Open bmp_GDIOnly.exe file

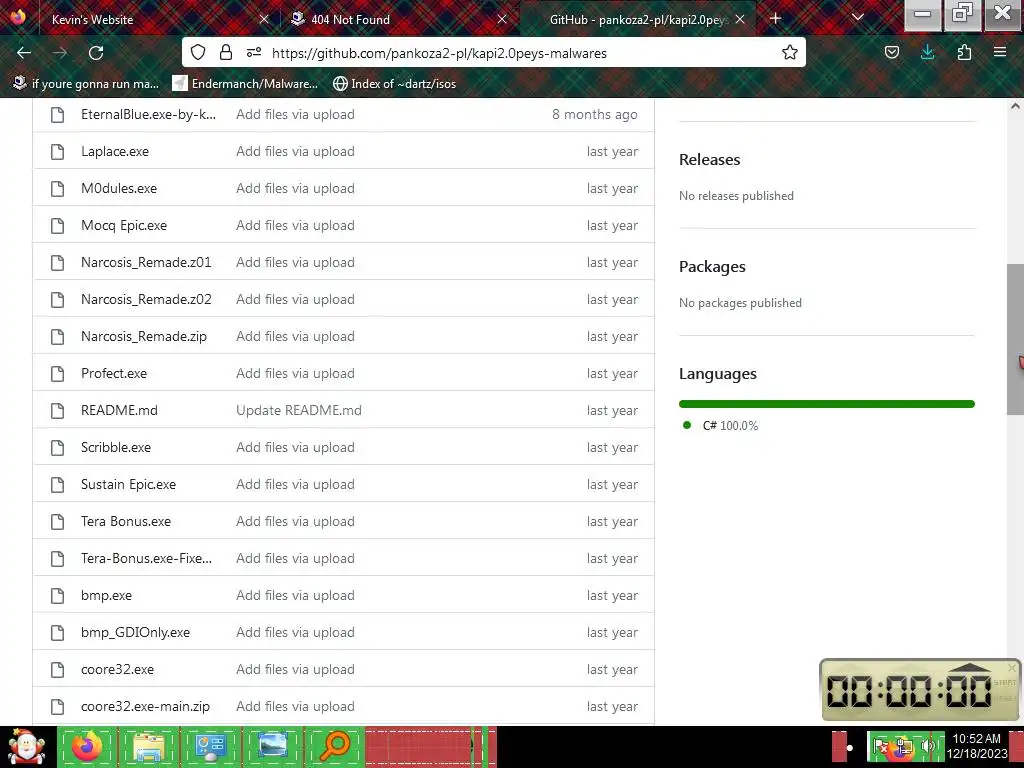[x=136, y=632]
